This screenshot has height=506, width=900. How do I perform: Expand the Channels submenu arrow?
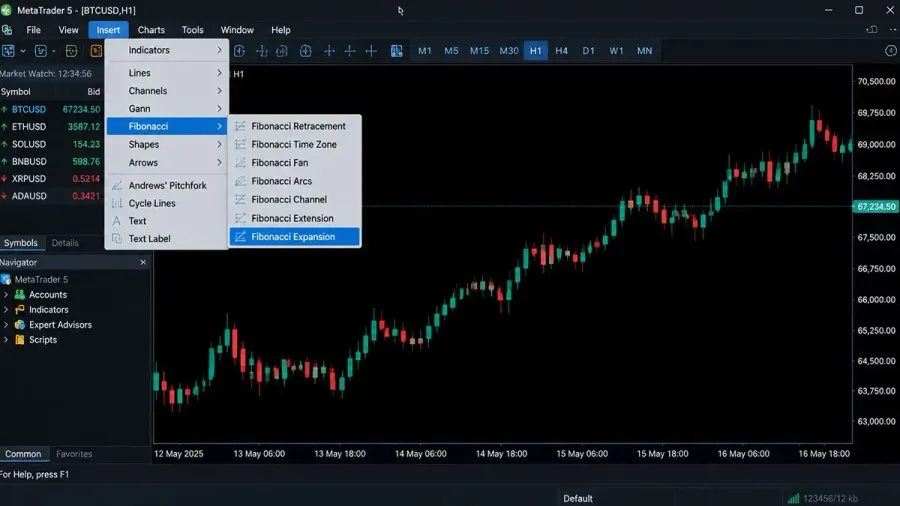tap(219, 91)
